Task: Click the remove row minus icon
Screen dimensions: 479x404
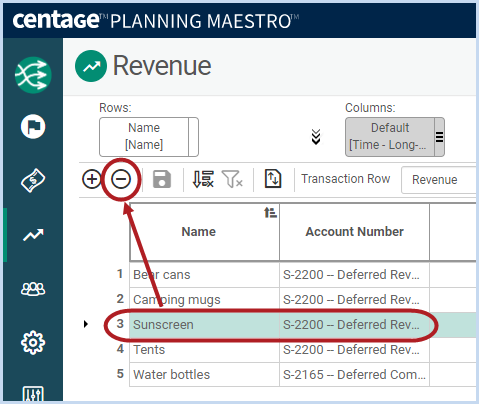Action: [x=121, y=179]
